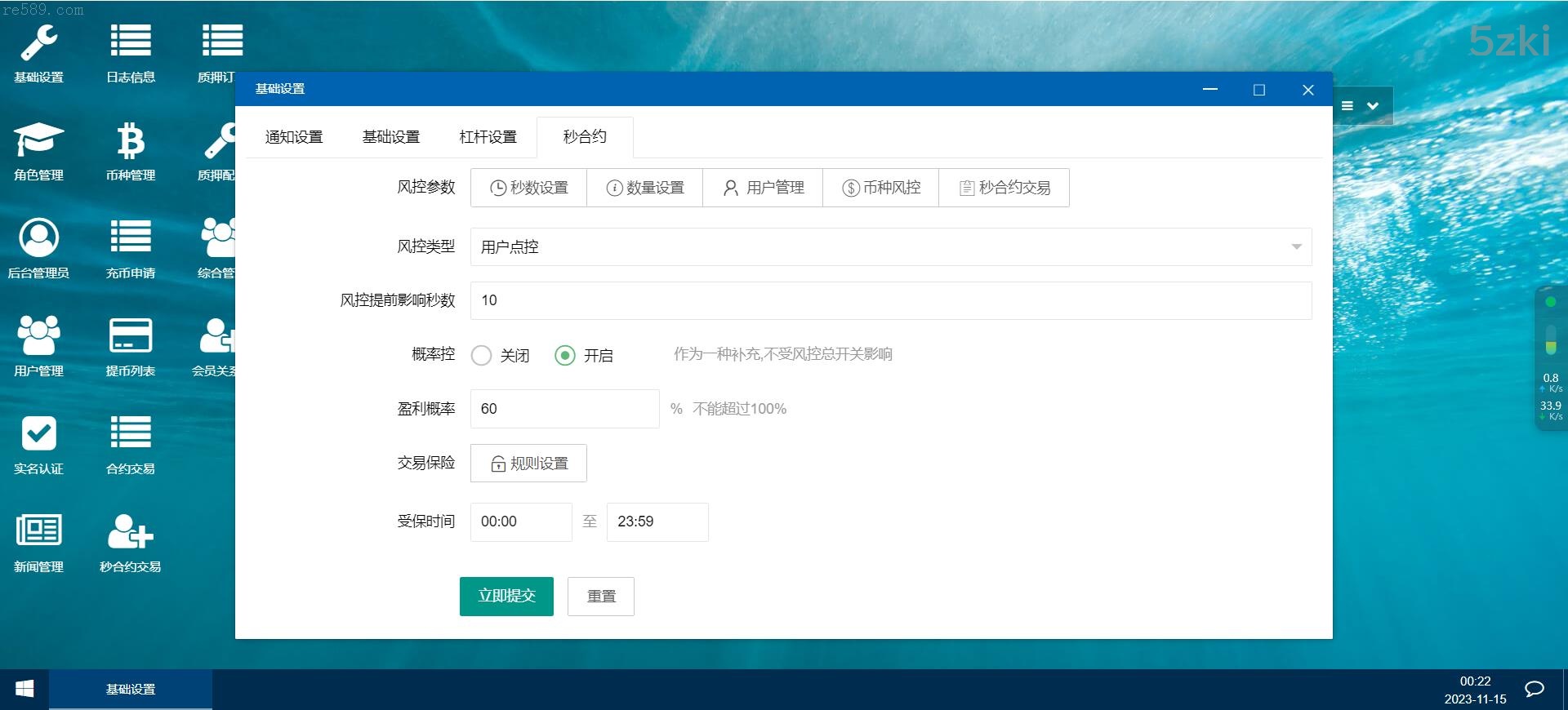Click the 规则设置 button

coord(528,463)
